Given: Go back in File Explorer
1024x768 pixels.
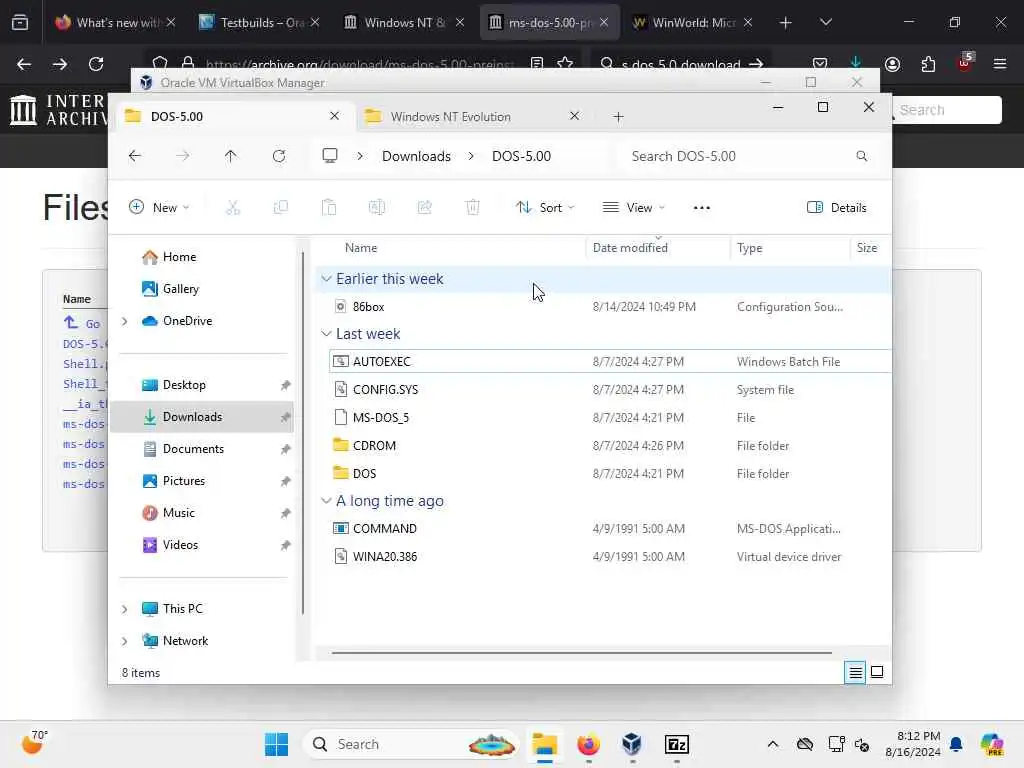Looking at the screenshot, I should 135,156.
